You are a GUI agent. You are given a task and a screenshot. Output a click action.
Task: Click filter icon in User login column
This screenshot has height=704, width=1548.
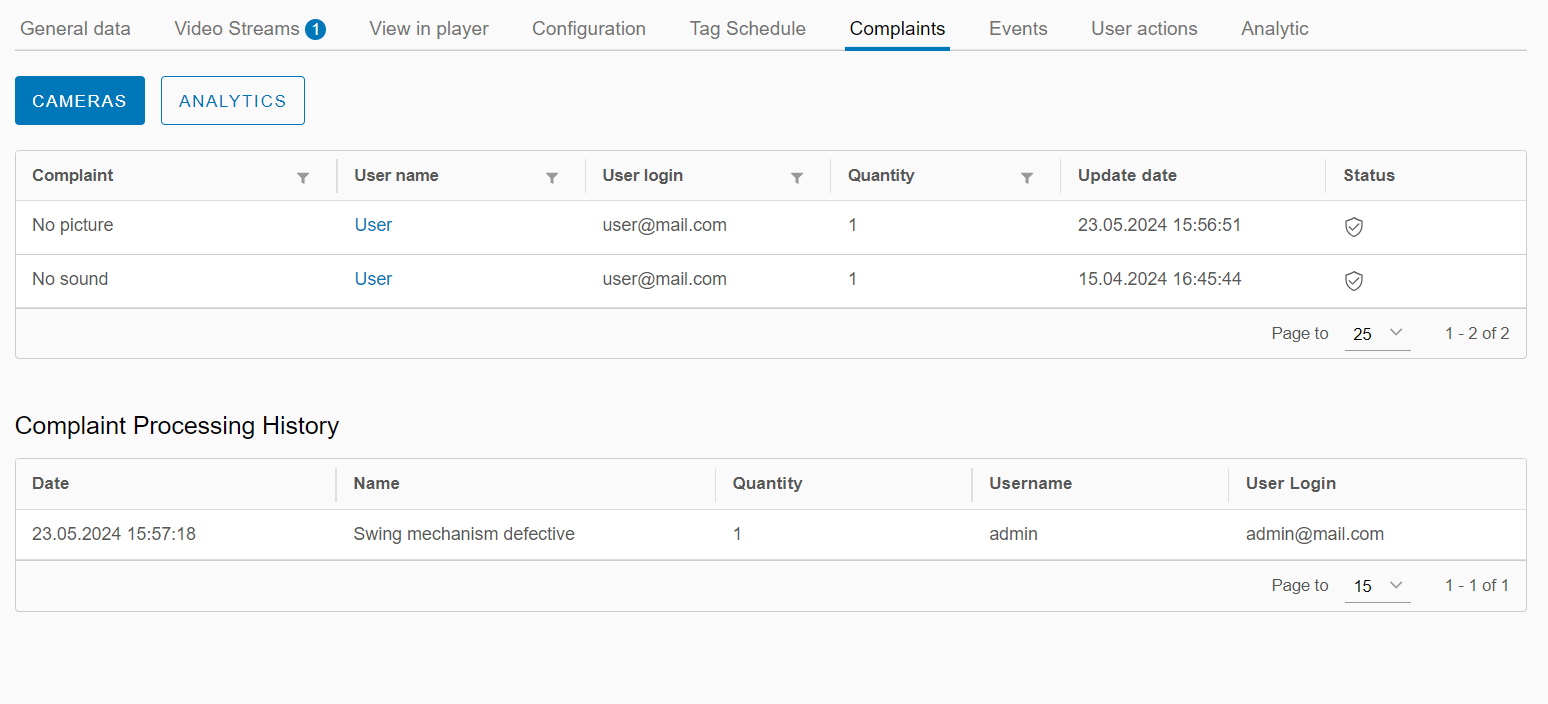click(797, 177)
